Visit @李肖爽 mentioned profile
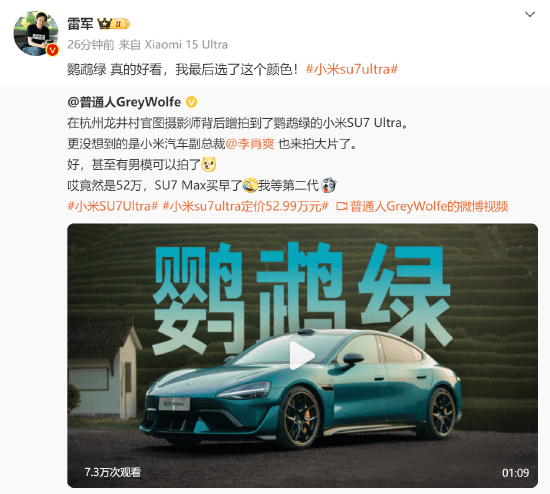The height and width of the screenshot is (494, 550). 249,144
